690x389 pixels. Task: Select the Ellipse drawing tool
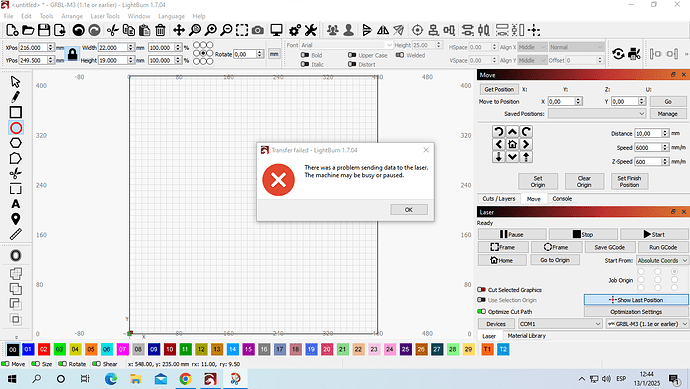point(16,128)
